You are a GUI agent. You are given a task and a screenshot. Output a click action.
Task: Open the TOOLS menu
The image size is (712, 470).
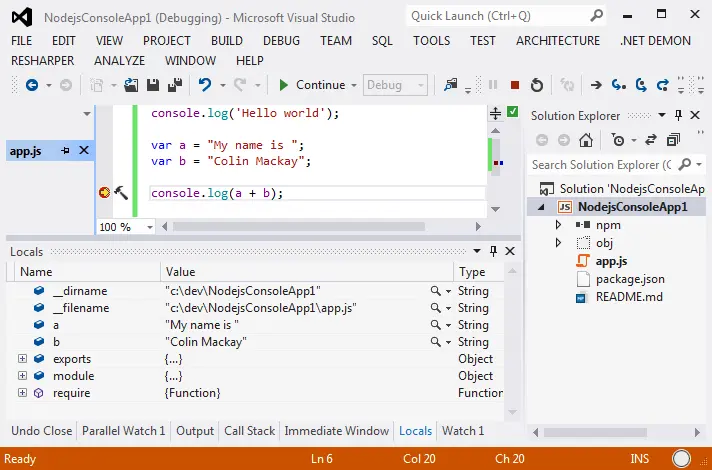[x=431, y=41]
